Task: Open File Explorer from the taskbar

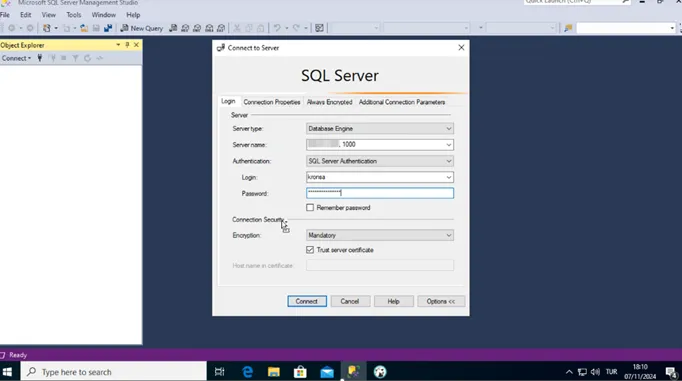Action: 274,372
